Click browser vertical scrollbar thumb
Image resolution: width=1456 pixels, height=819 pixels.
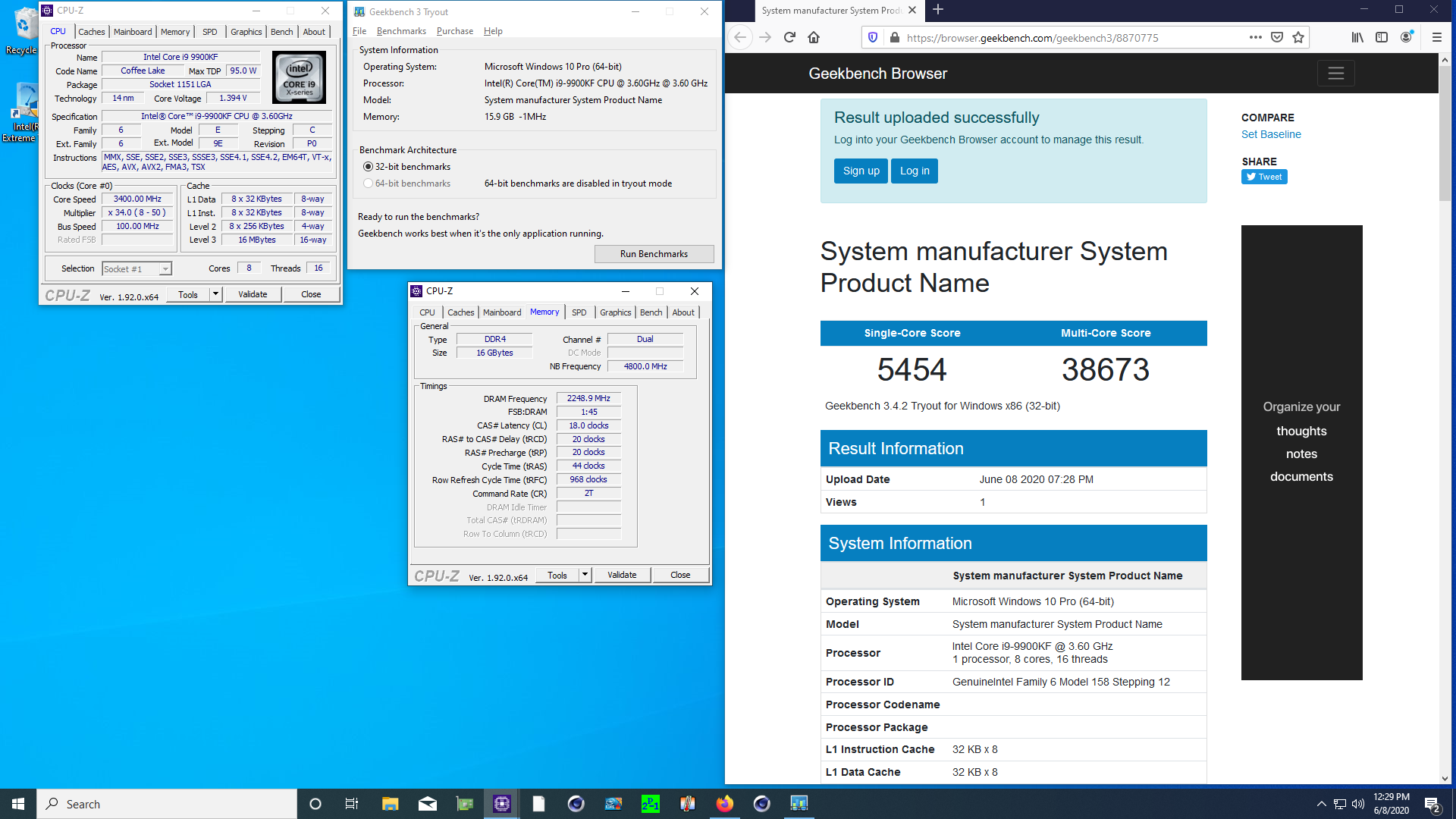(x=1445, y=134)
